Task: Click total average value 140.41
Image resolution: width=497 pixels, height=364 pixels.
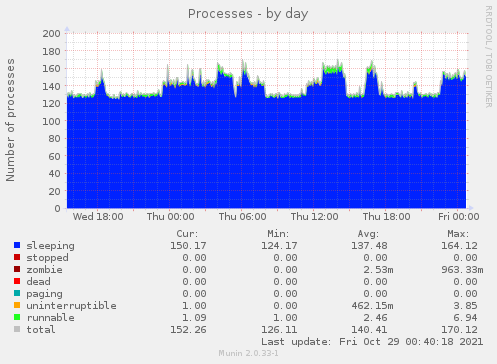Action: coord(369,330)
